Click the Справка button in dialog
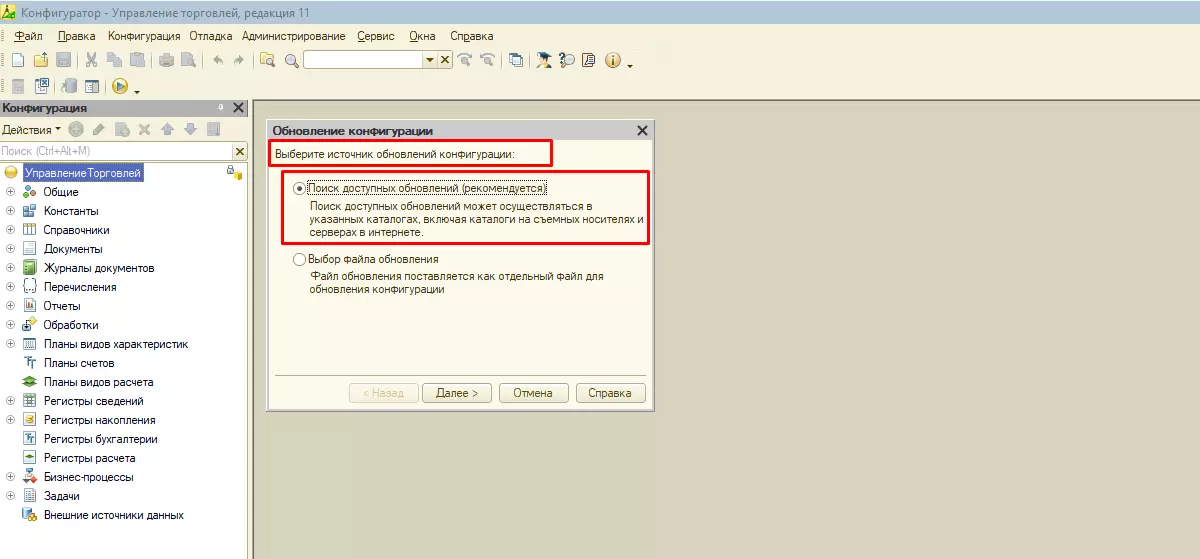 coord(610,393)
